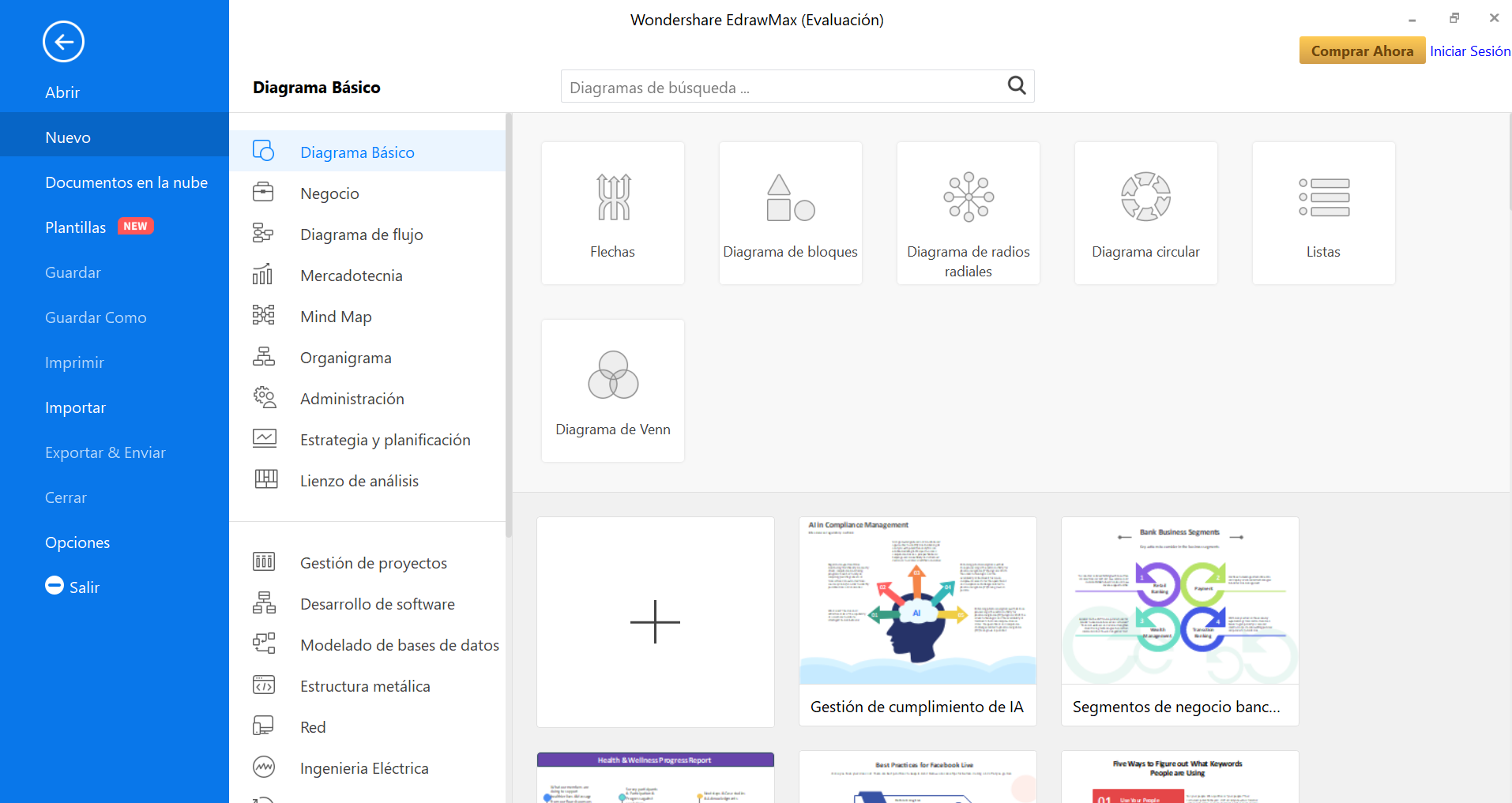Open the Diagrama de radios radiales tile
The height and width of the screenshot is (803, 1512).
coord(969,213)
